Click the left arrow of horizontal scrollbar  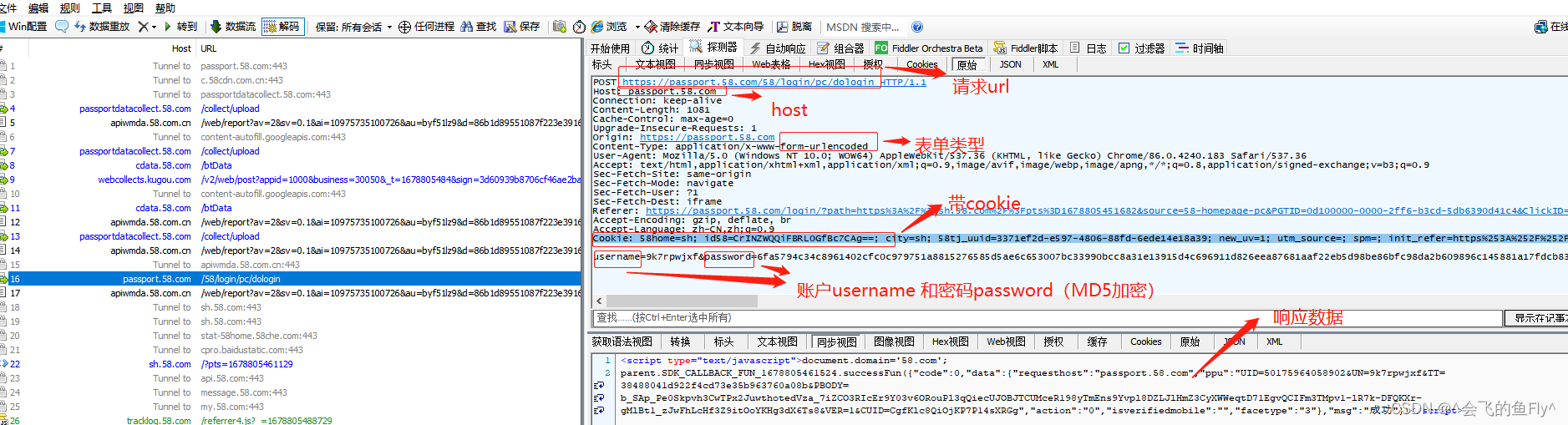point(598,301)
